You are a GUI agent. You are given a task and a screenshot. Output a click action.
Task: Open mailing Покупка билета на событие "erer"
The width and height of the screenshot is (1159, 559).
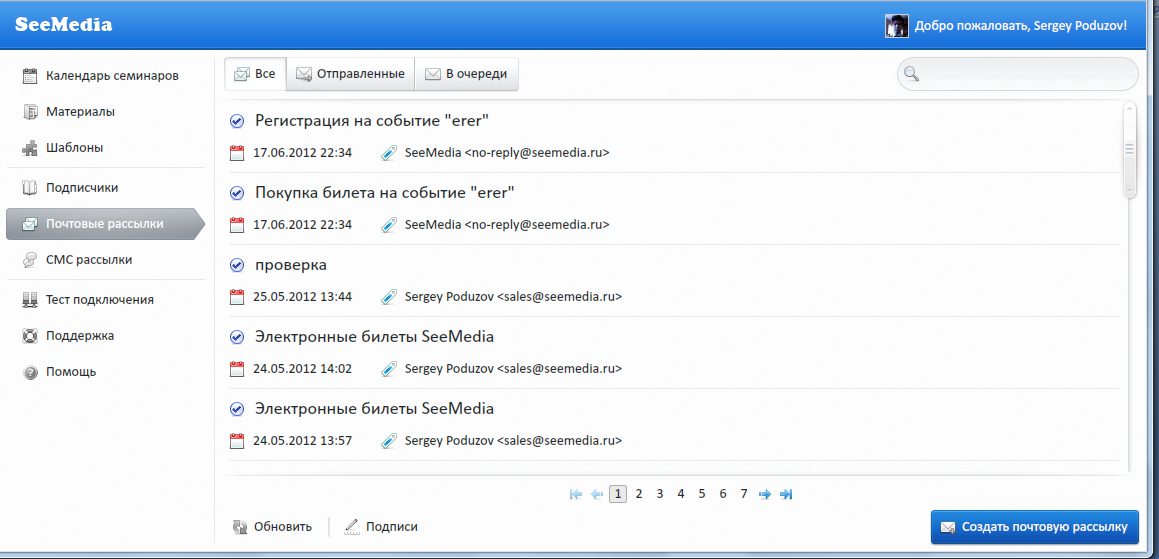coord(384,192)
